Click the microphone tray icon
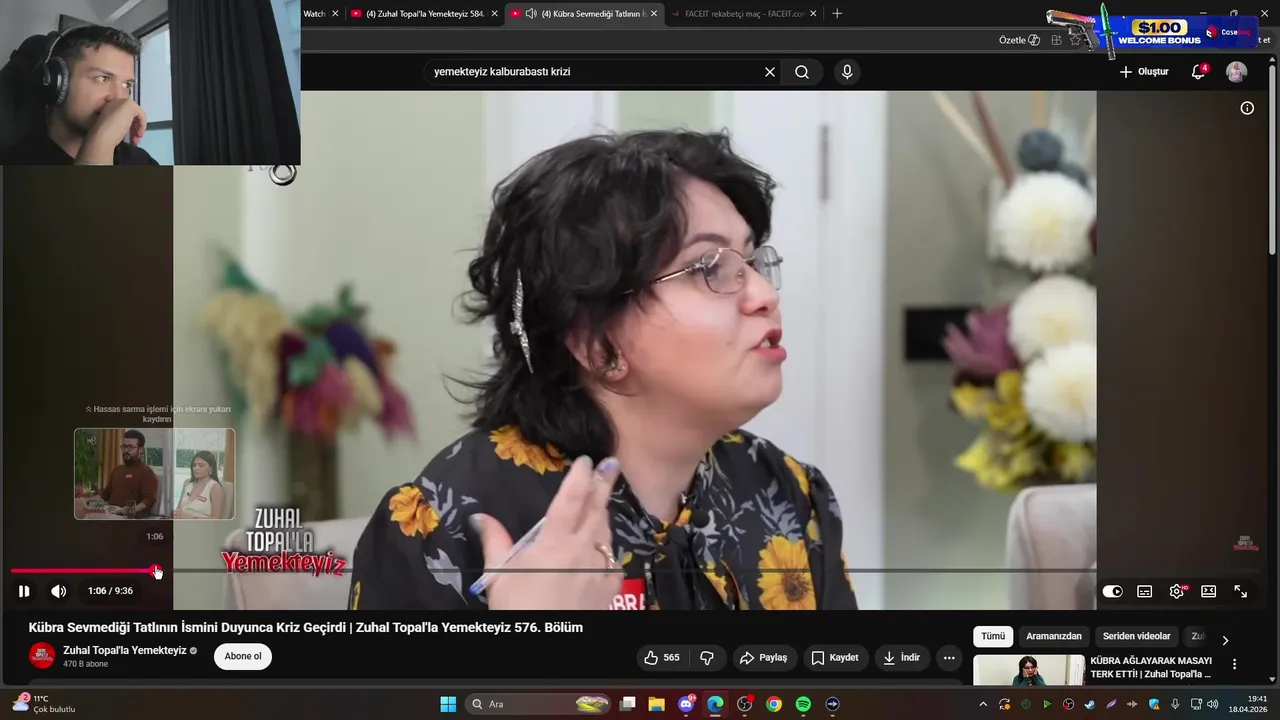 click(1175, 704)
